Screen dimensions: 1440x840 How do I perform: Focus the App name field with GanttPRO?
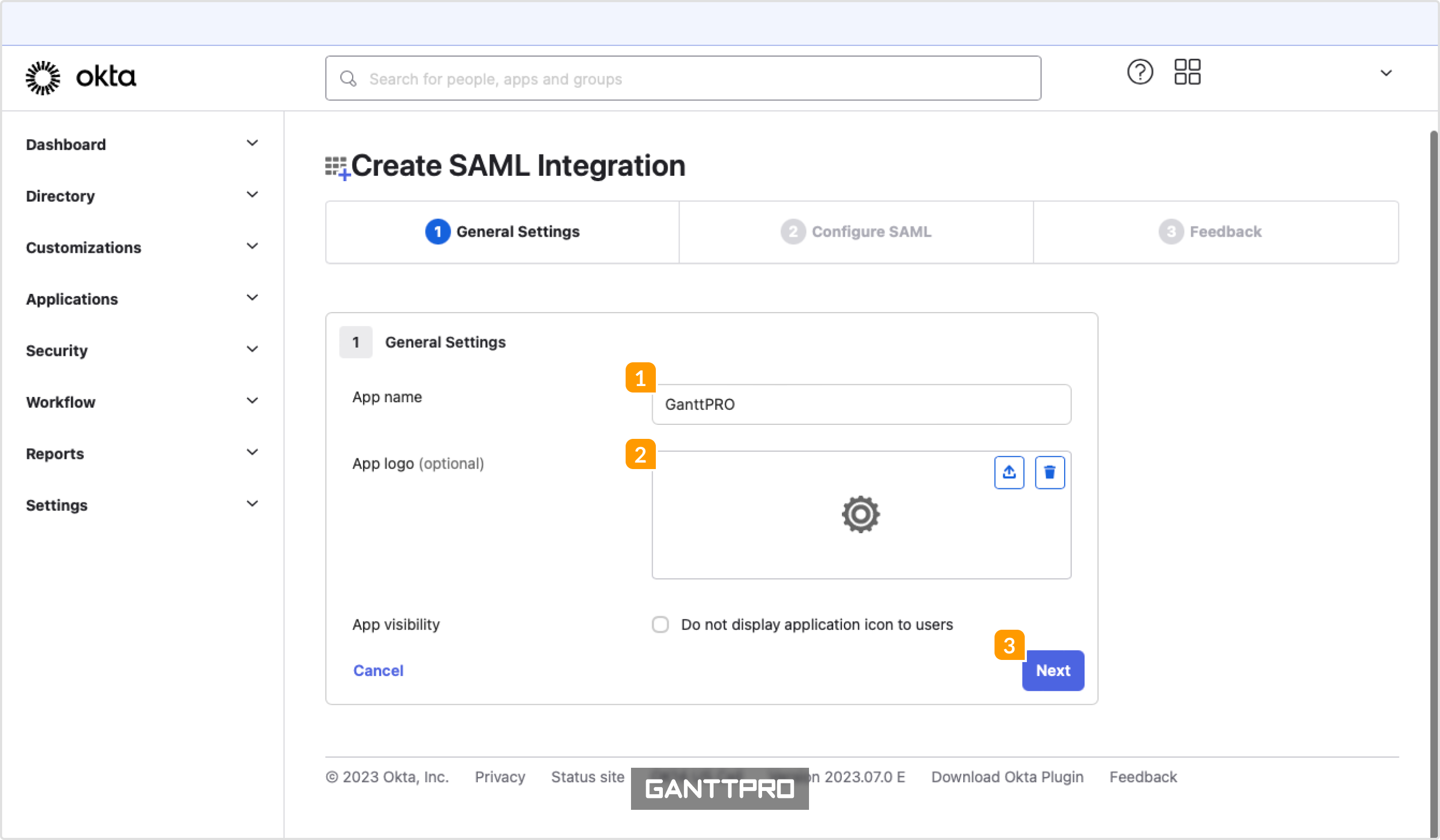point(861,404)
